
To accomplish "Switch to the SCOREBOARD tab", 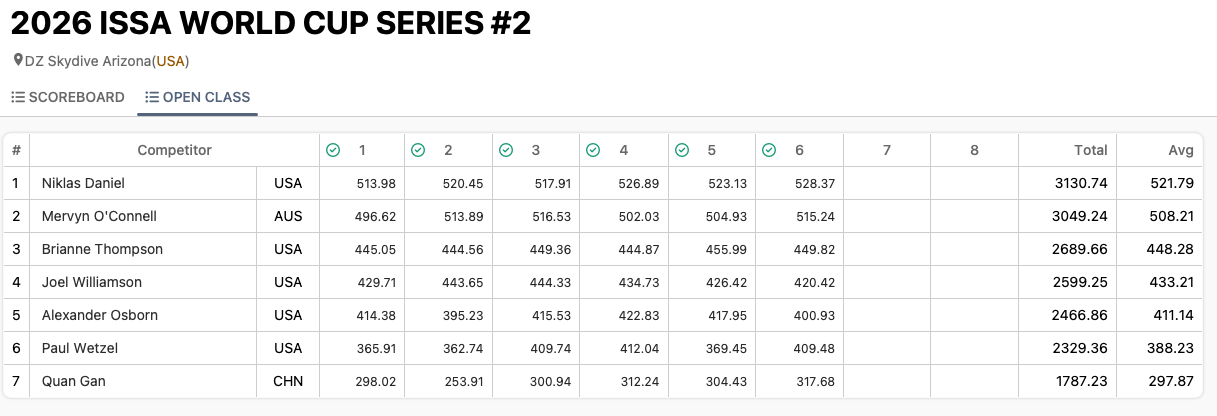I will pos(68,97).
